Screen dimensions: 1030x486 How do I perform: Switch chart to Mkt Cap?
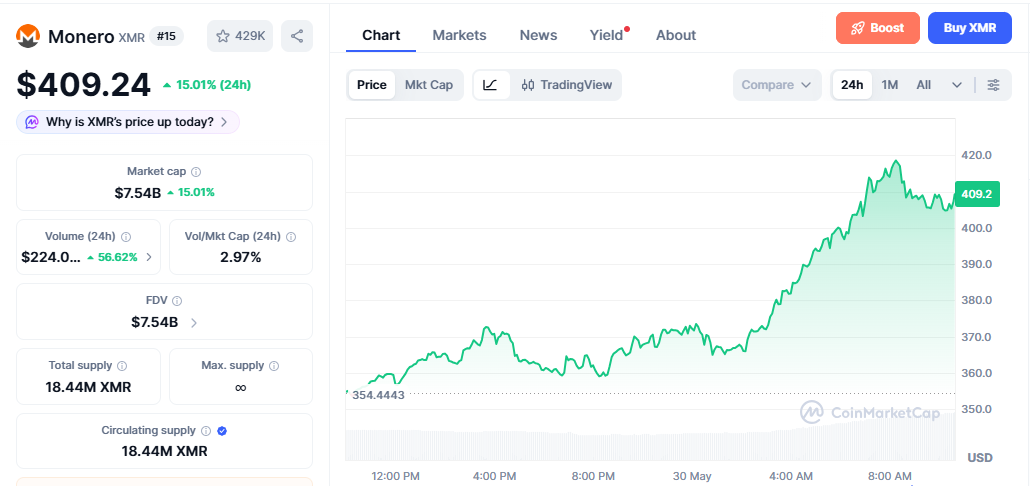pos(429,85)
